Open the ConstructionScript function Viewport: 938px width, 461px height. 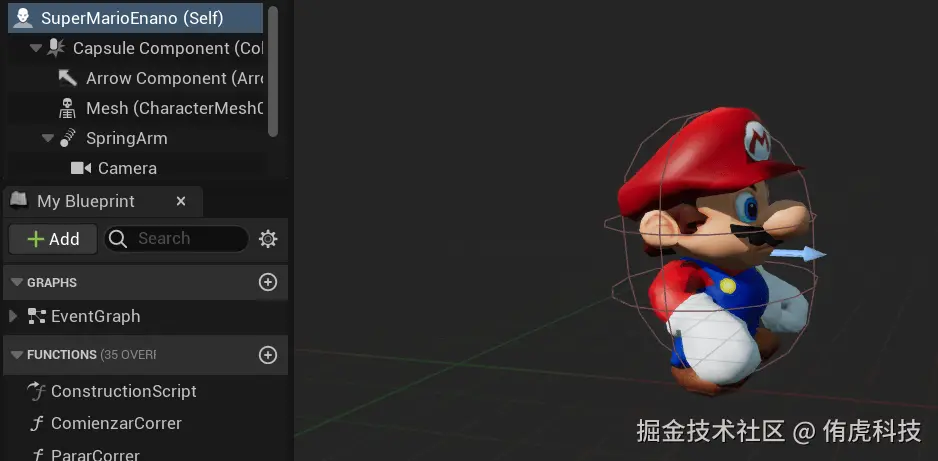point(124,392)
